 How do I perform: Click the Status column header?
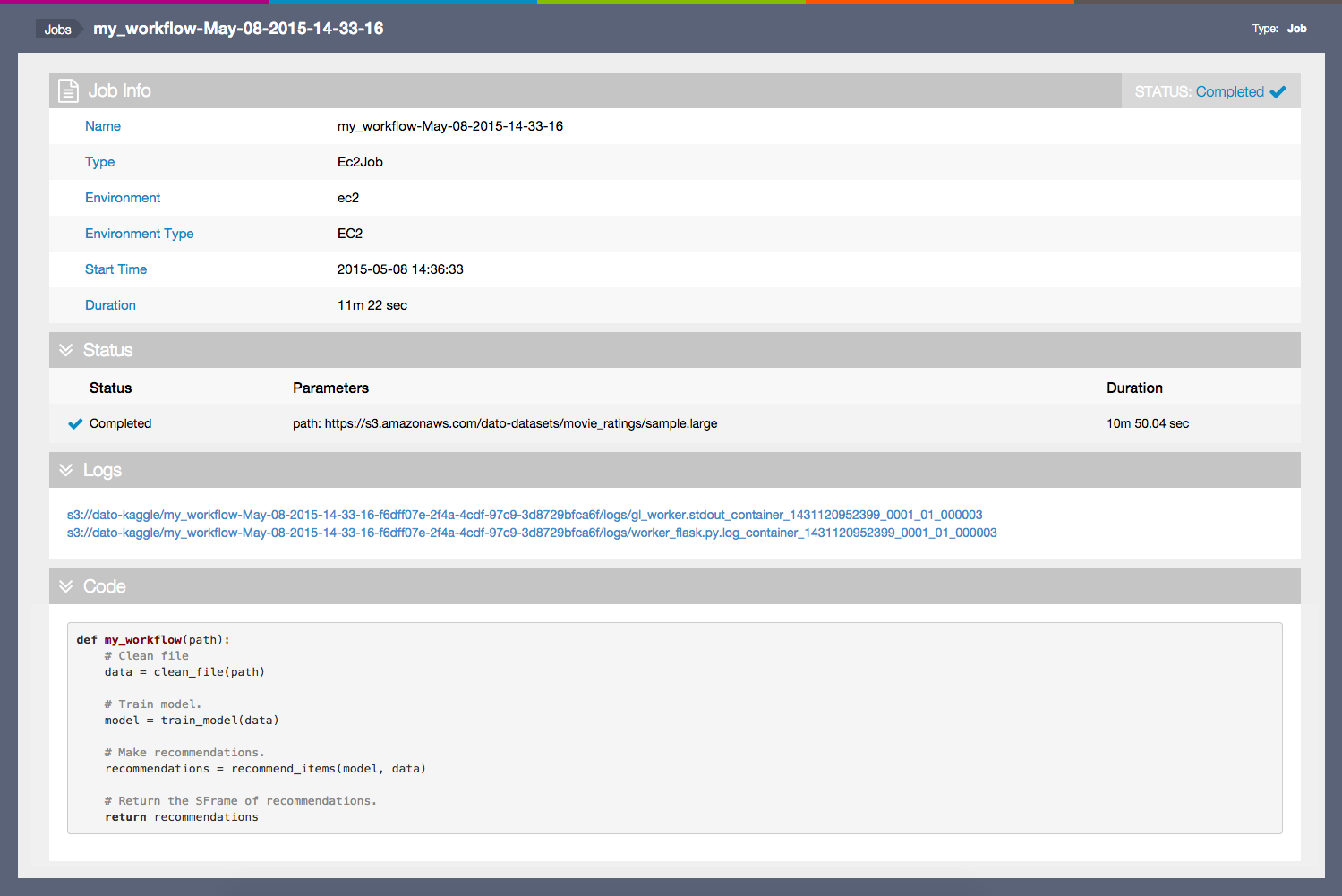tap(110, 388)
